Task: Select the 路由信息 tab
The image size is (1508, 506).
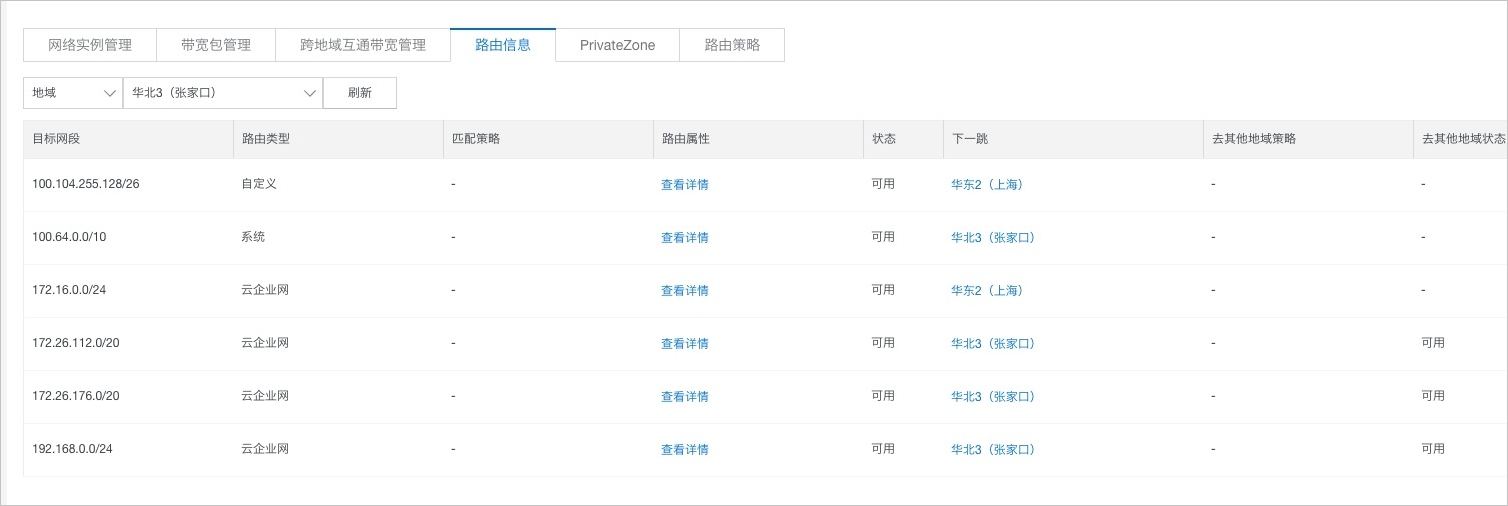Action: tap(503, 45)
